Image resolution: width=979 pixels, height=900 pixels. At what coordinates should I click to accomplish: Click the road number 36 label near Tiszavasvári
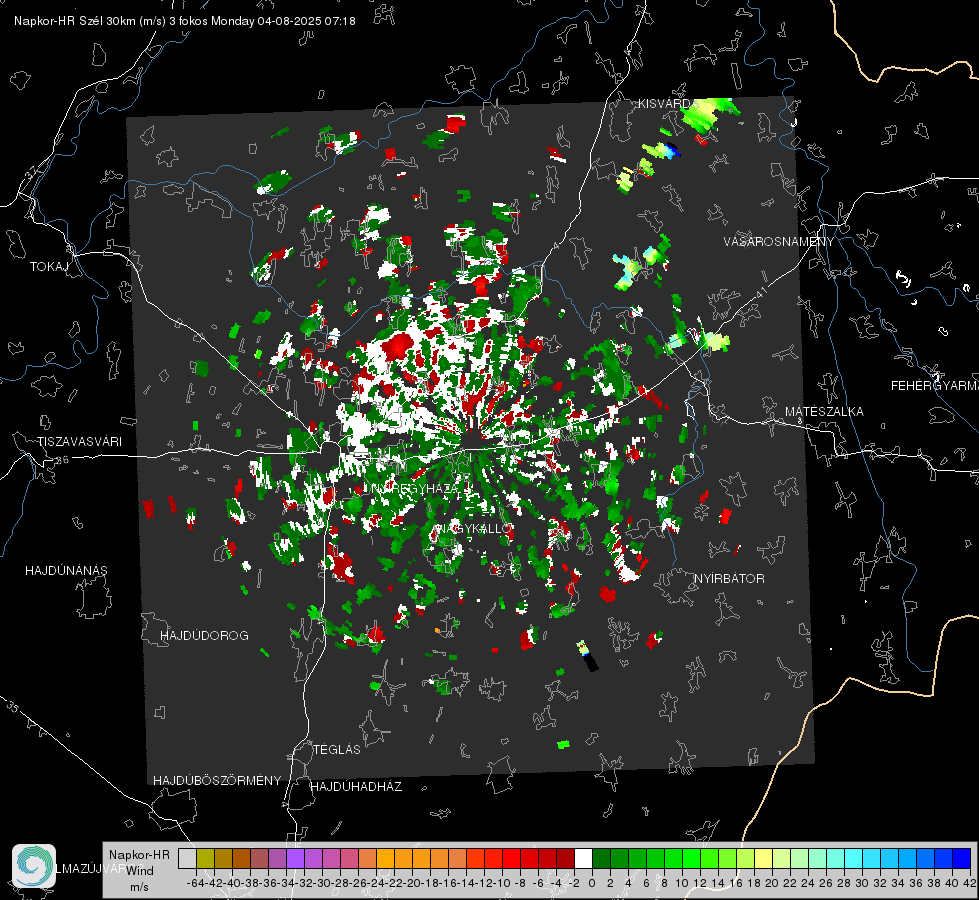pyautogui.click(x=62, y=460)
